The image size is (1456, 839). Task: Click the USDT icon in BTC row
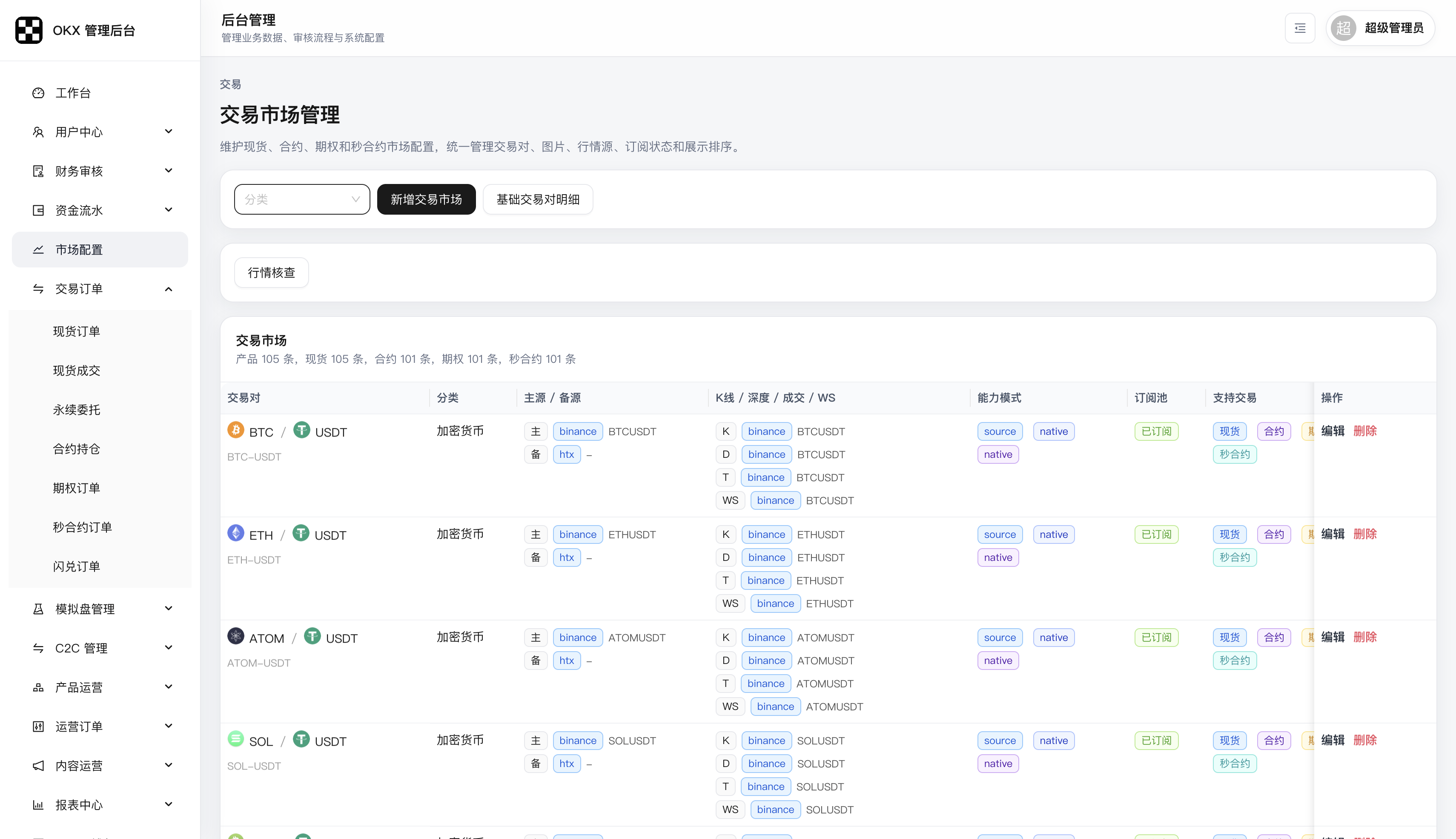[x=302, y=430]
